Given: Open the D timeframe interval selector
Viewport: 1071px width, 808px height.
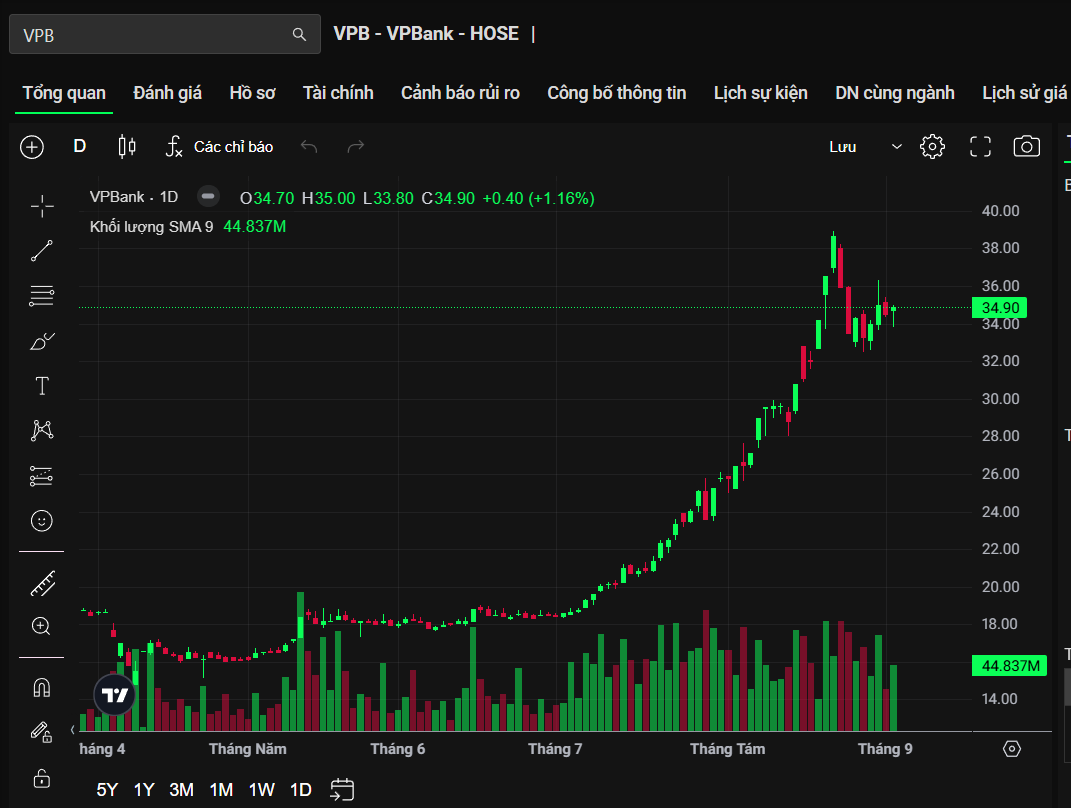Looking at the screenshot, I should click(80, 146).
